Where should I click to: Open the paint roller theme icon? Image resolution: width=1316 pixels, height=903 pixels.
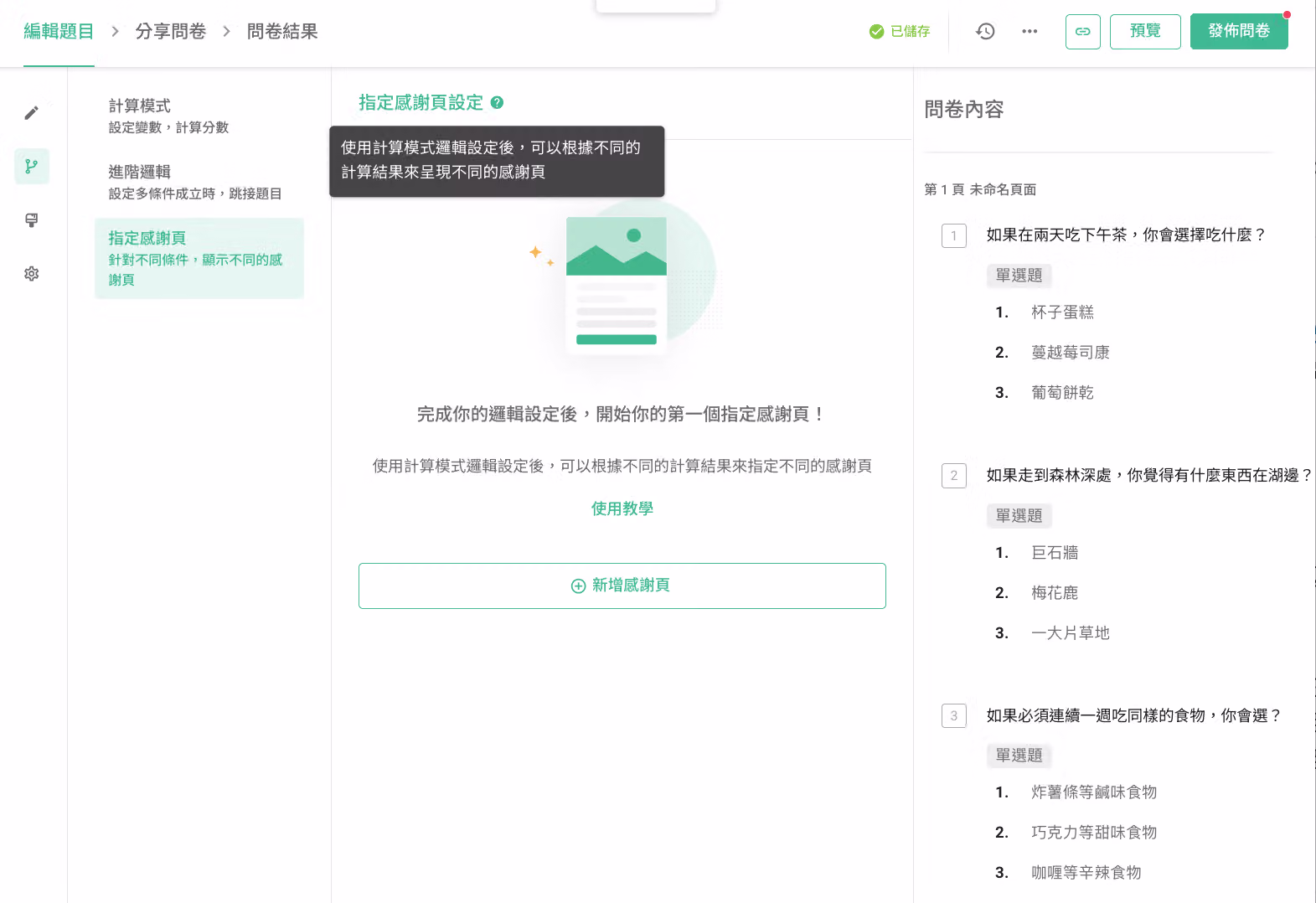32,220
